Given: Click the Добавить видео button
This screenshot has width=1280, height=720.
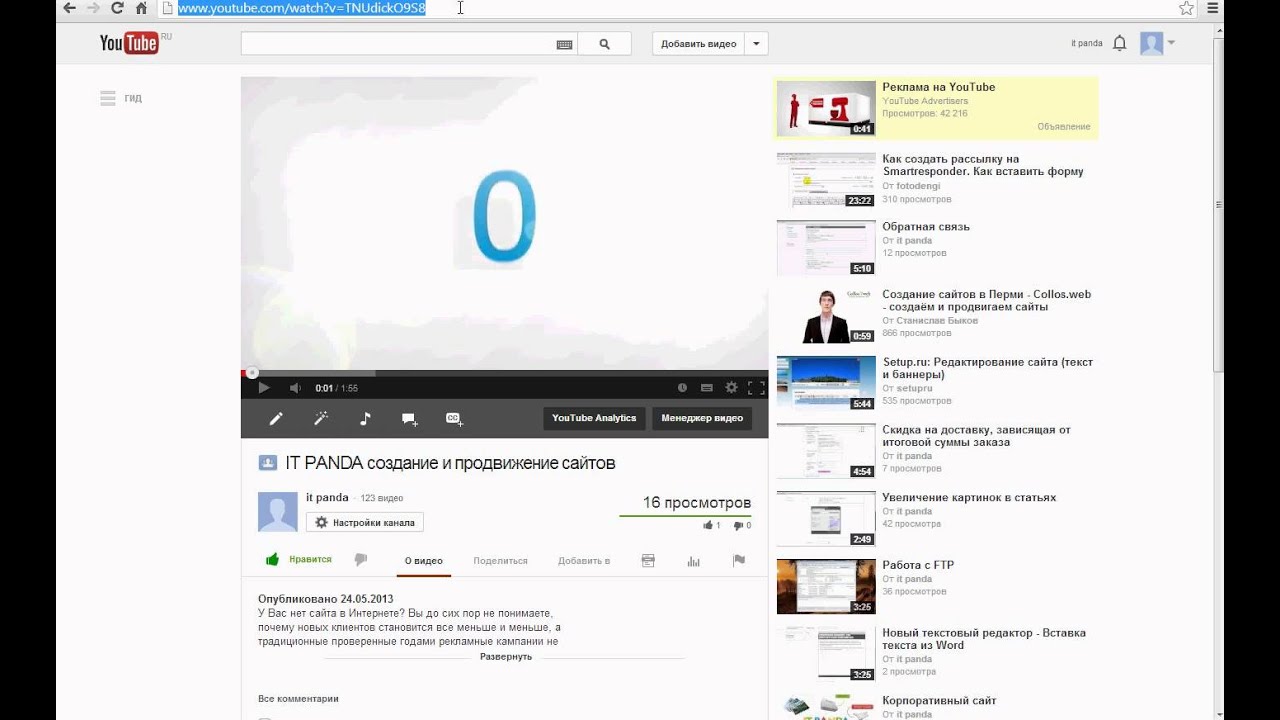Looking at the screenshot, I should click(698, 44).
